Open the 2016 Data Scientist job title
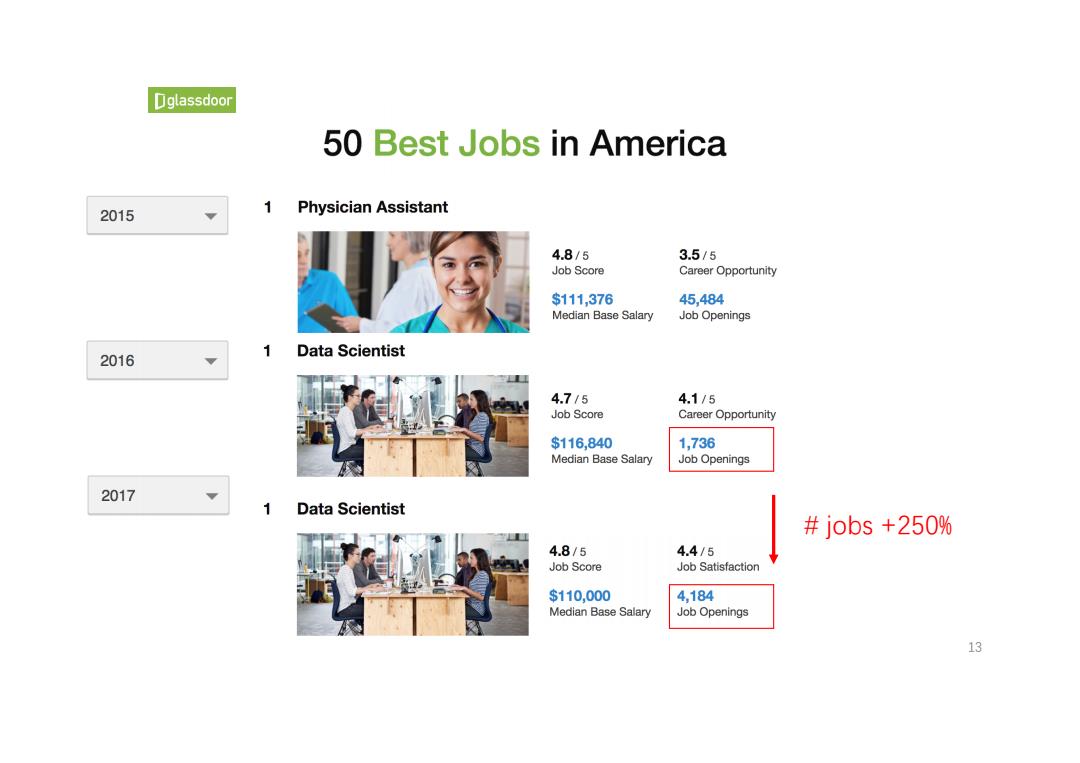This screenshot has width=1080, height=763. (x=351, y=351)
